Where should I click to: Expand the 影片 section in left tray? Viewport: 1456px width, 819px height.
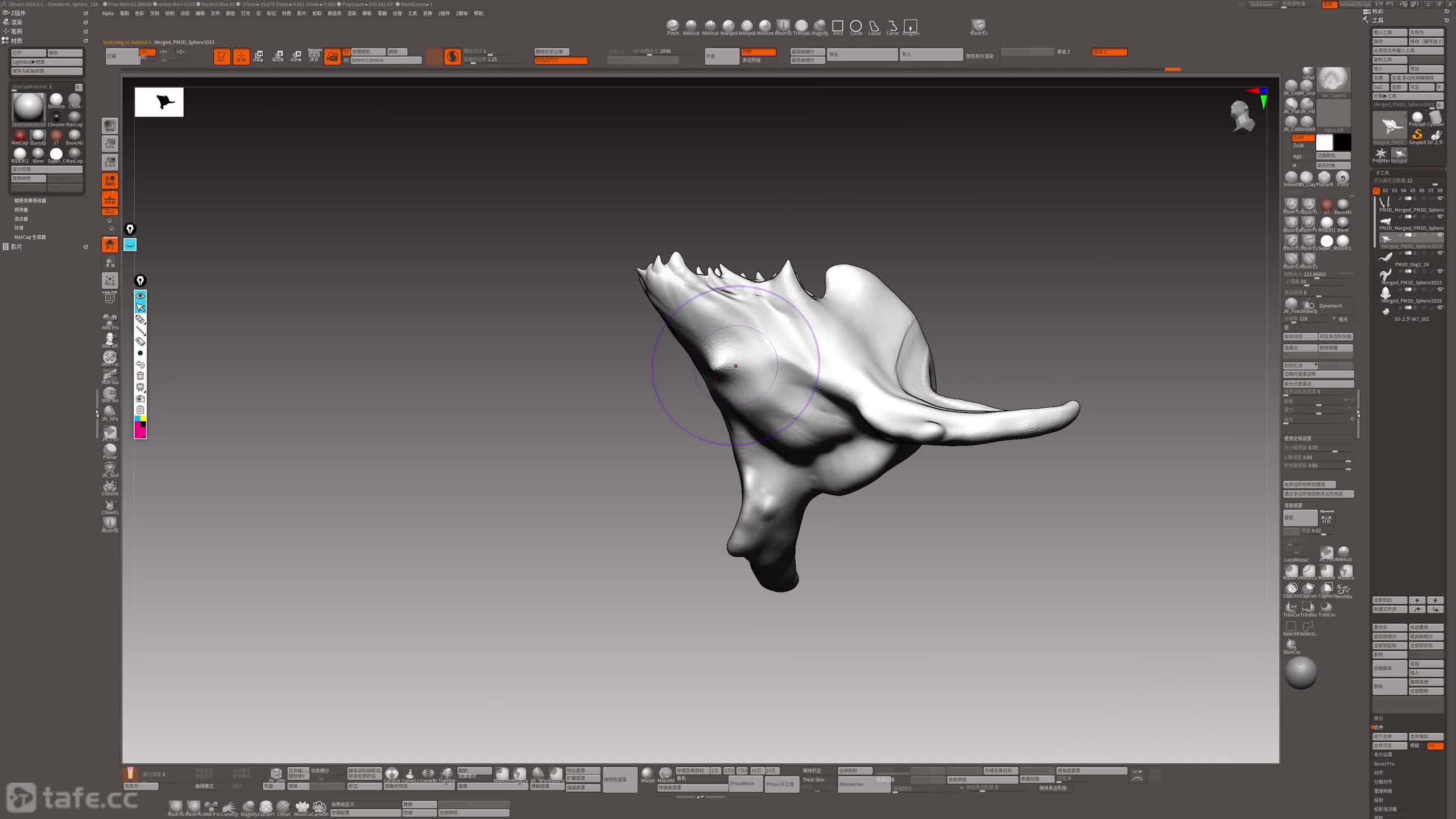(16, 247)
